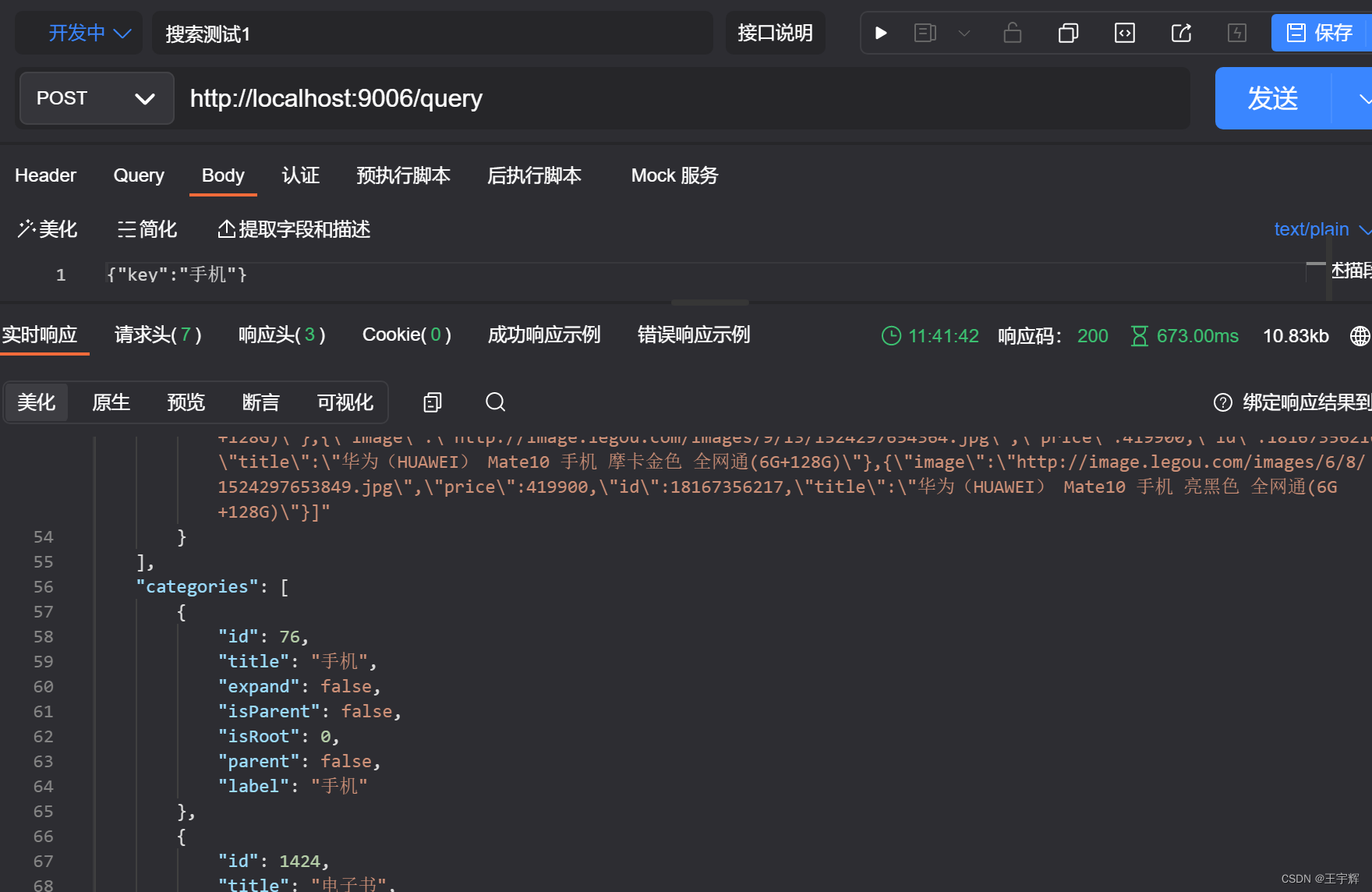Screen dimensions: 1372x892
Task: Open the document panel icon in toolbar
Action: pos(925,33)
